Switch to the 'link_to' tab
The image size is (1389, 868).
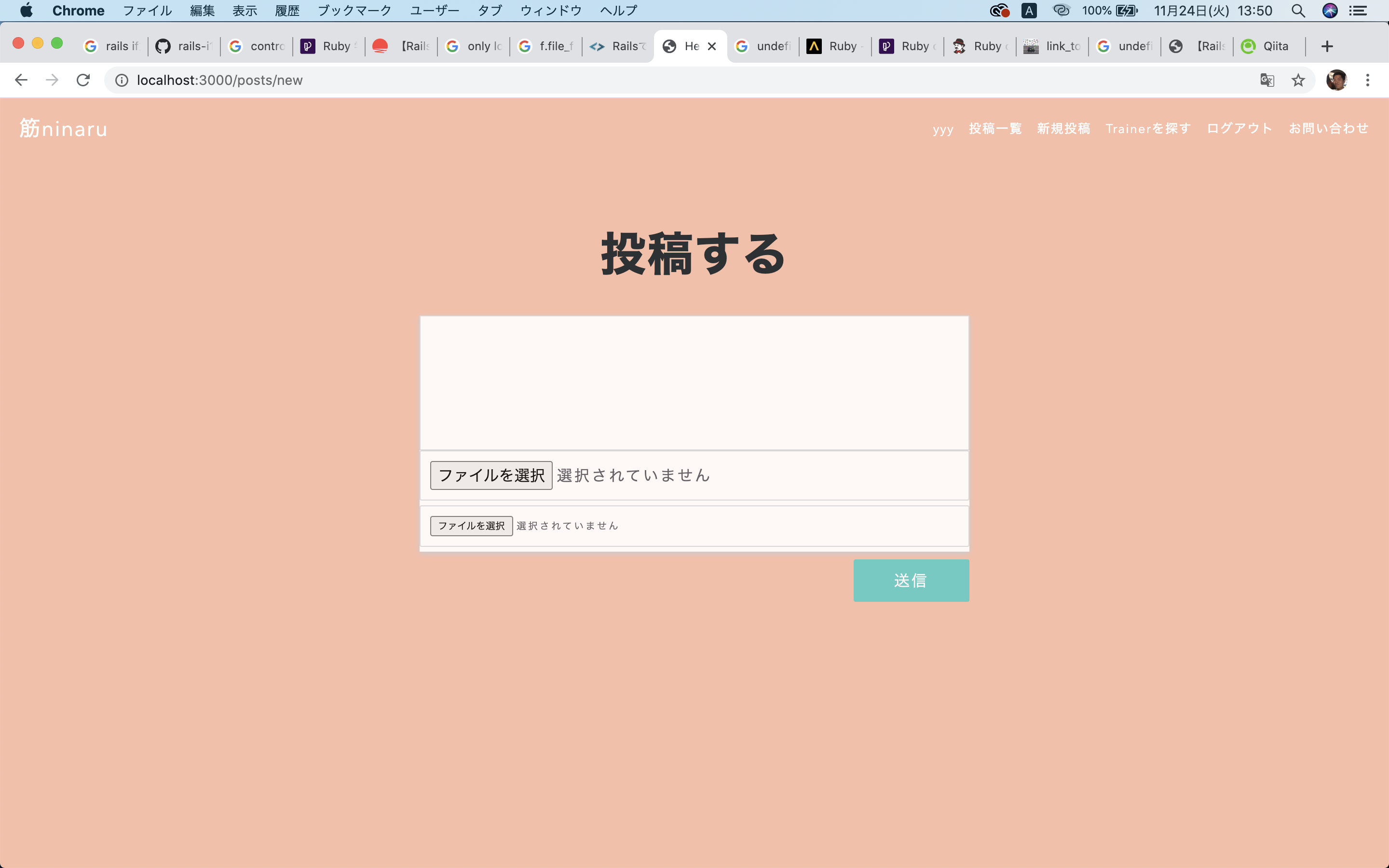point(1052,46)
